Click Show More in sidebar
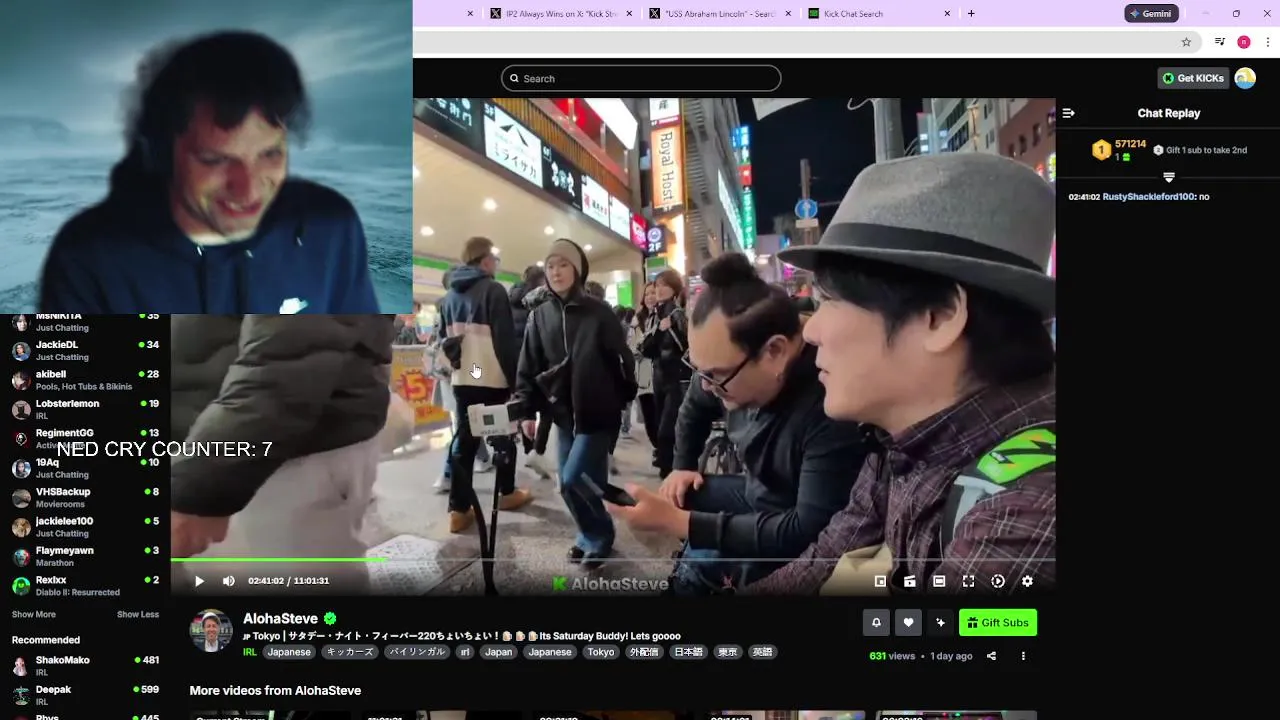This screenshot has width=1280, height=720. pos(34,614)
